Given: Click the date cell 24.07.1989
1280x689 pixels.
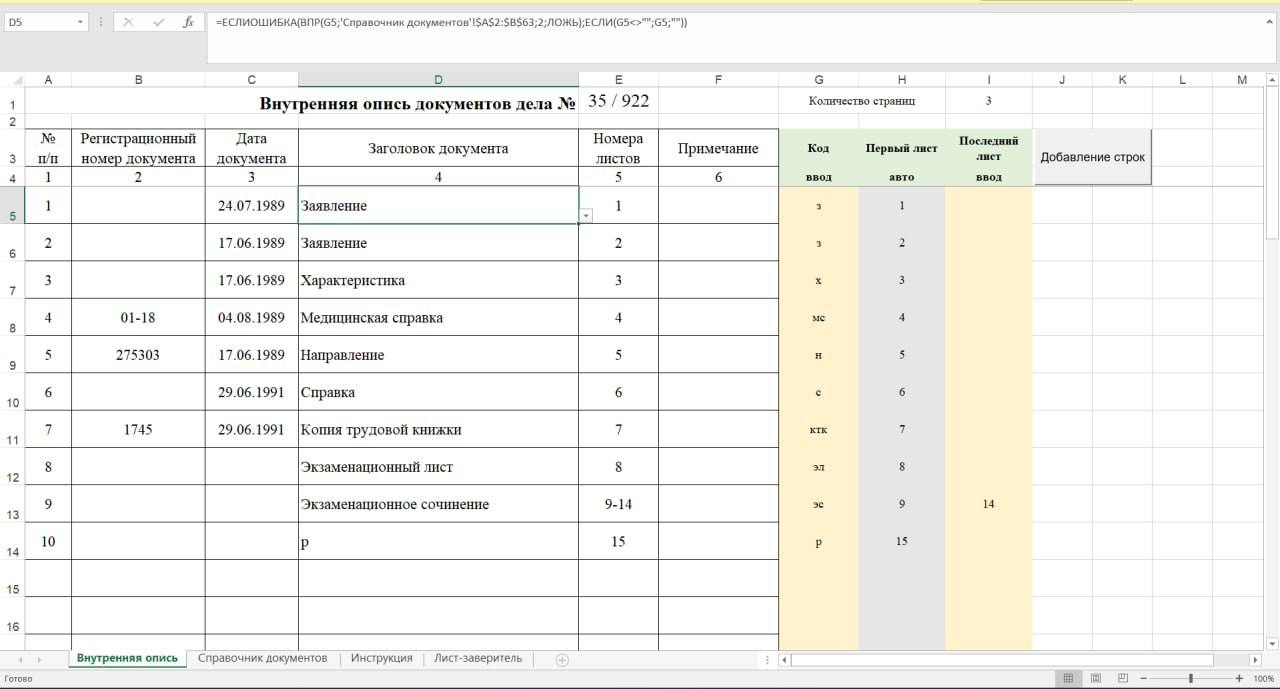Looking at the screenshot, I should [x=251, y=206].
